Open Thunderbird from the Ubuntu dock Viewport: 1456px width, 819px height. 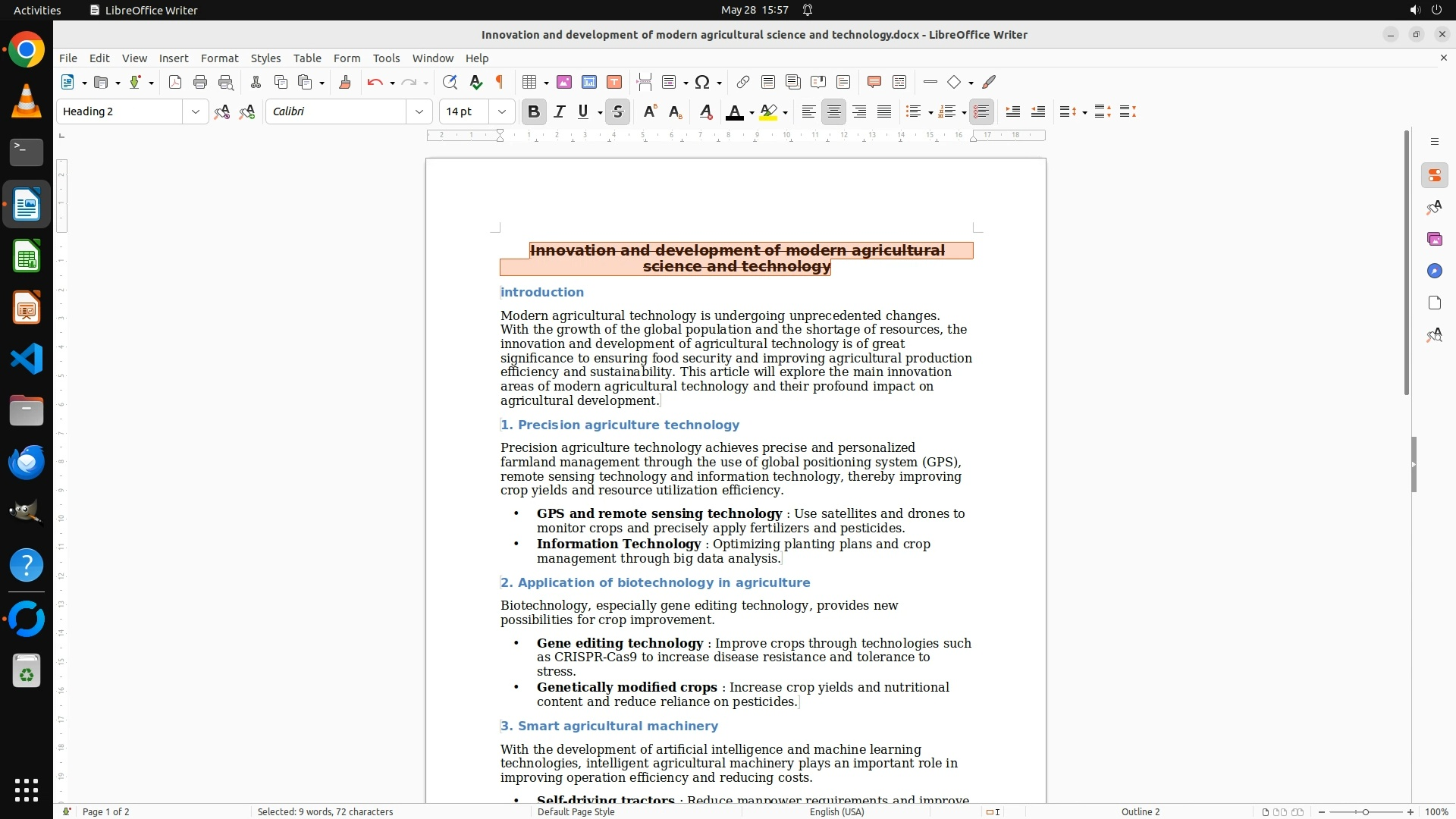27,462
